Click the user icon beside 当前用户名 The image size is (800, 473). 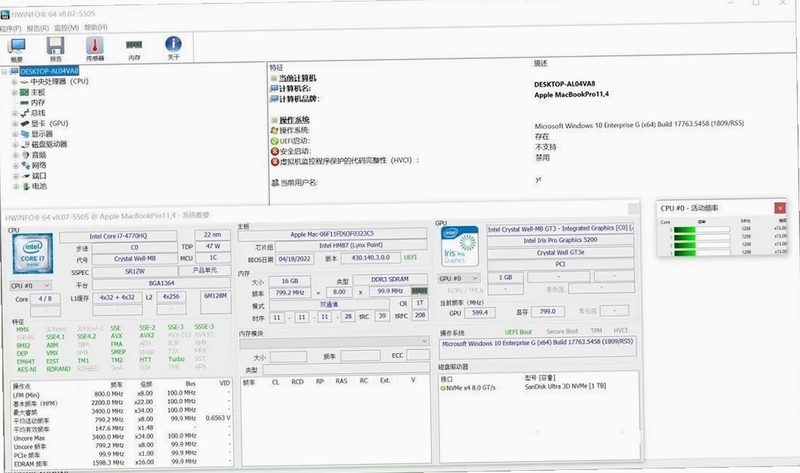pyautogui.click(x=275, y=183)
